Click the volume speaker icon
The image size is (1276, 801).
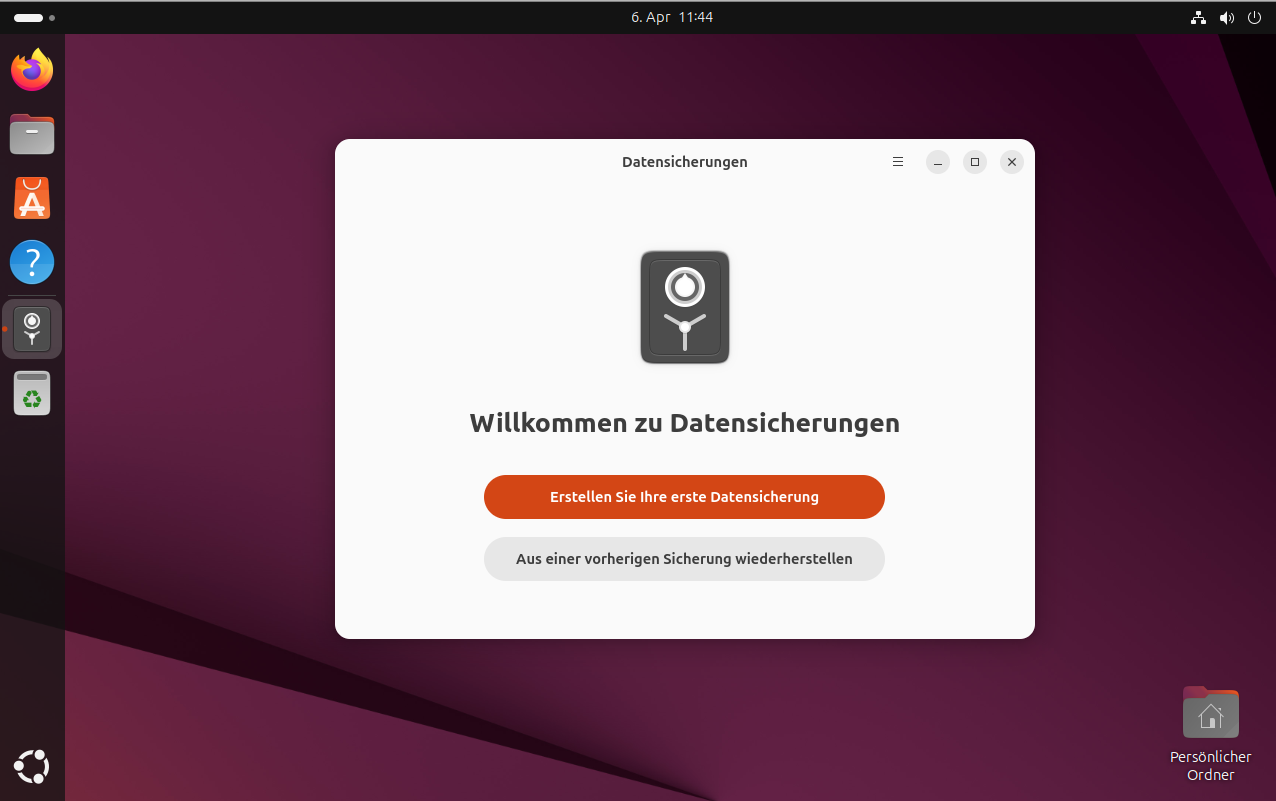click(1226, 18)
